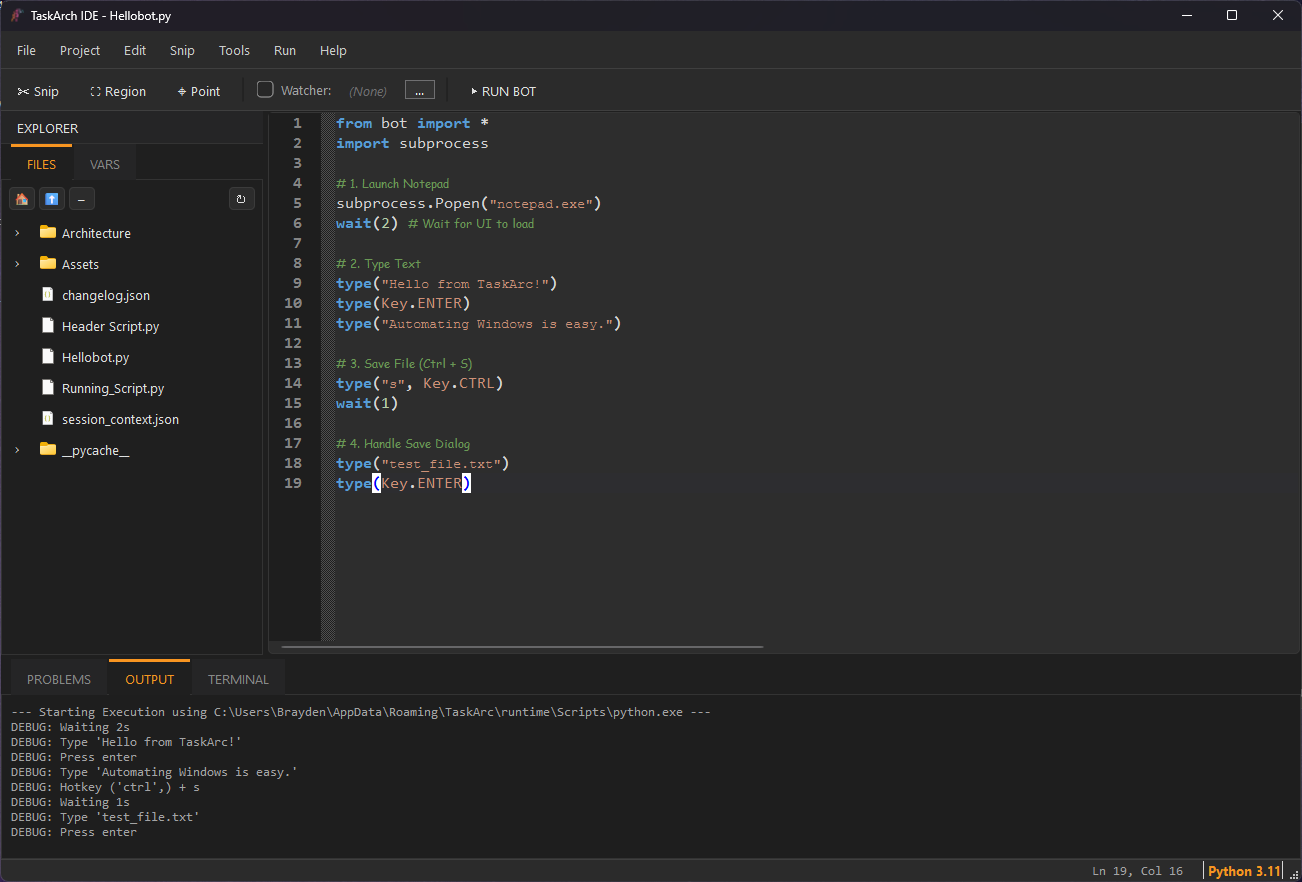The image size is (1302, 882).
Task: Click the editor horizontal scrollbar
Action: pyautogui.click(x=522, y=646)
